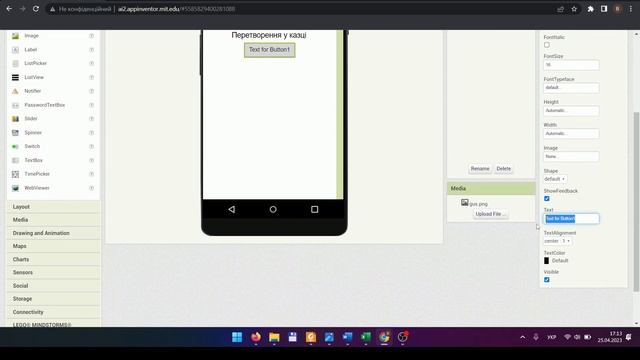The image size is (640, 360).
Task: Select the Switch component icon
Action: pyautogui.click(x=16, y=146)
